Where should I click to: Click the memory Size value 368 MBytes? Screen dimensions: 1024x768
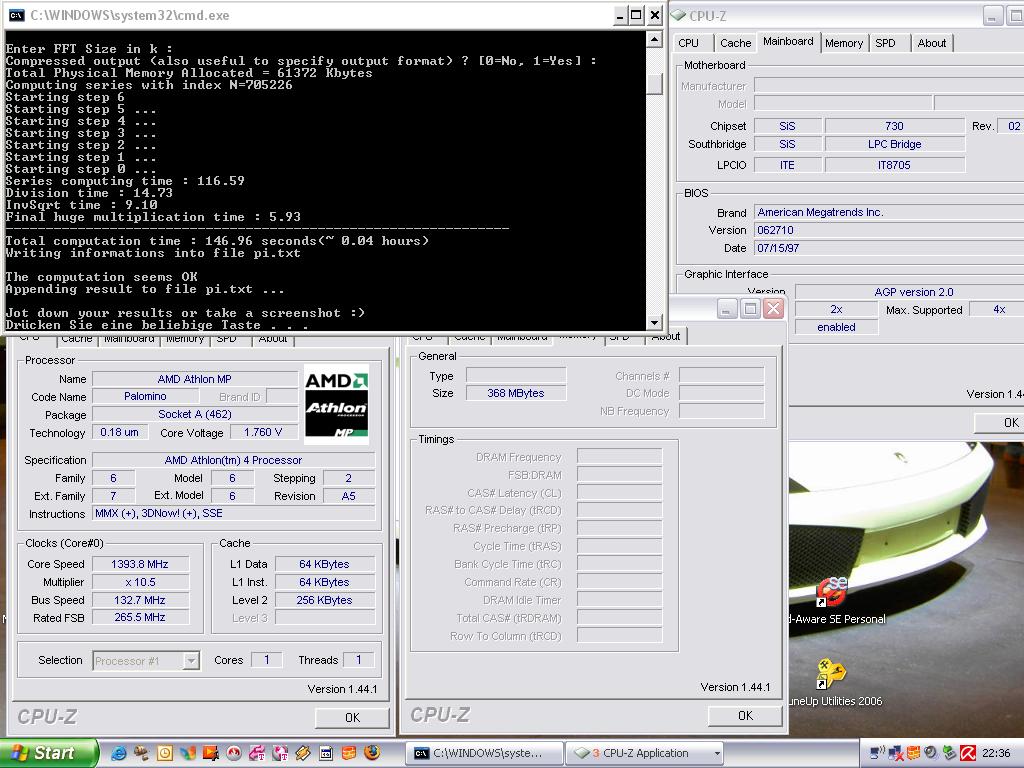click(x=516, y=393)
